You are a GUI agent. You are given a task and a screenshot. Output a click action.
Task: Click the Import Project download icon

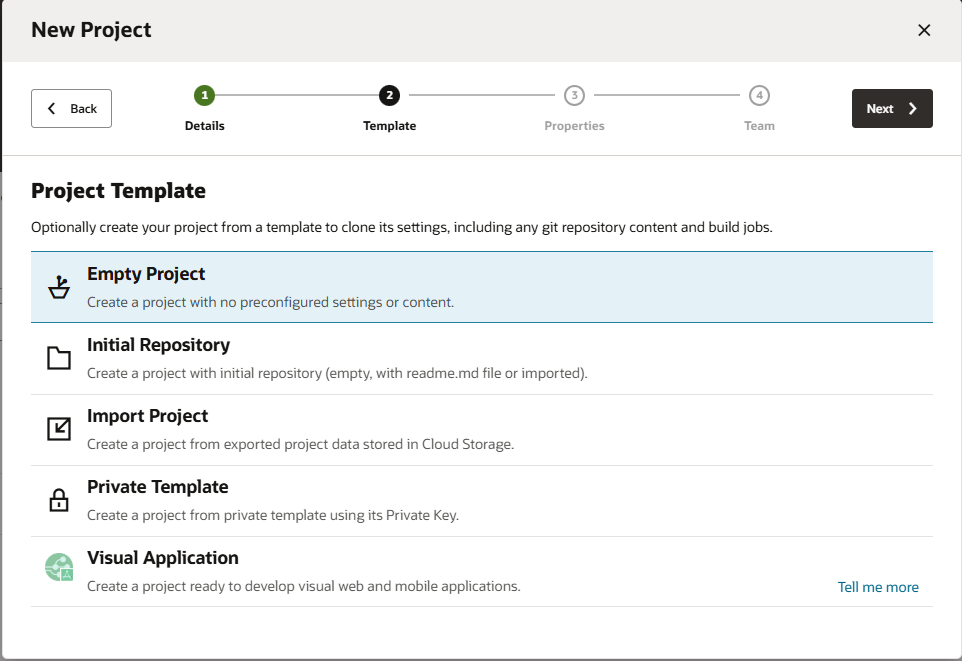[58, 427]
